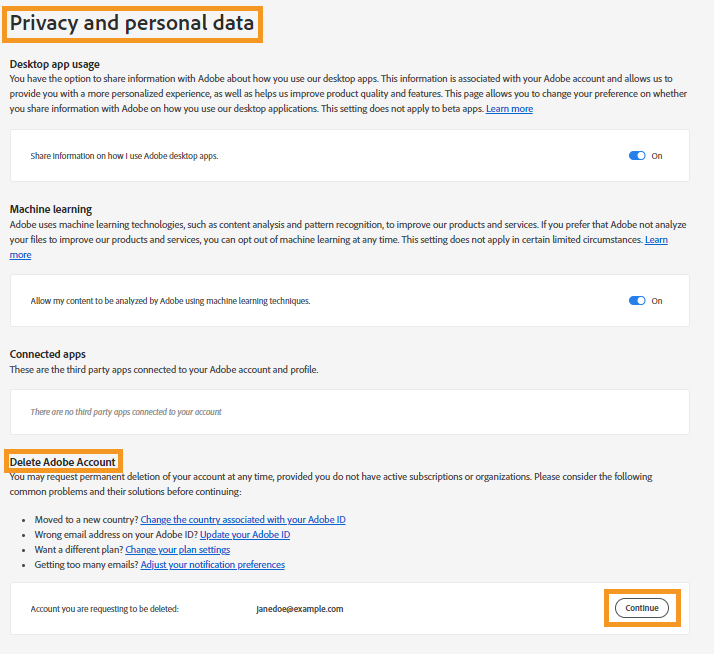
Task: Disable machine learning content analysis switch
Action: coord(637,301)
